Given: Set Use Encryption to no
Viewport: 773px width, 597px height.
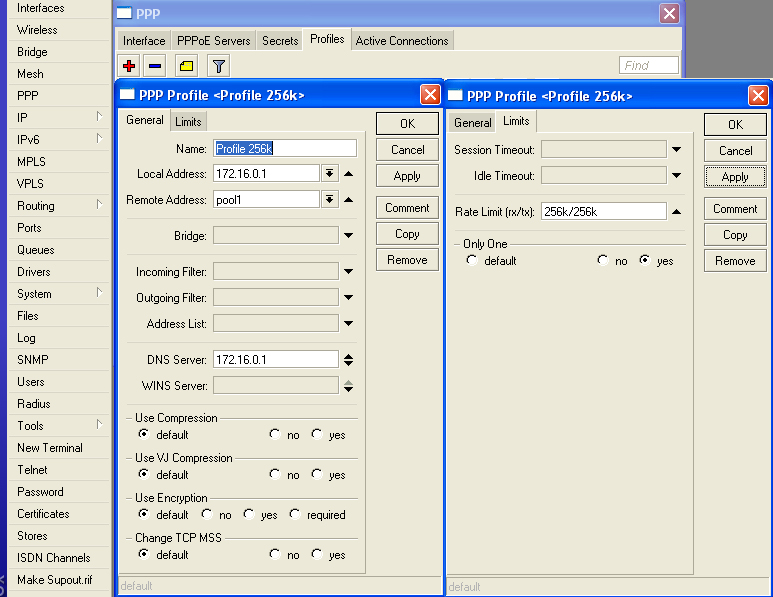Looking at the screenshot, I should 207,514.
